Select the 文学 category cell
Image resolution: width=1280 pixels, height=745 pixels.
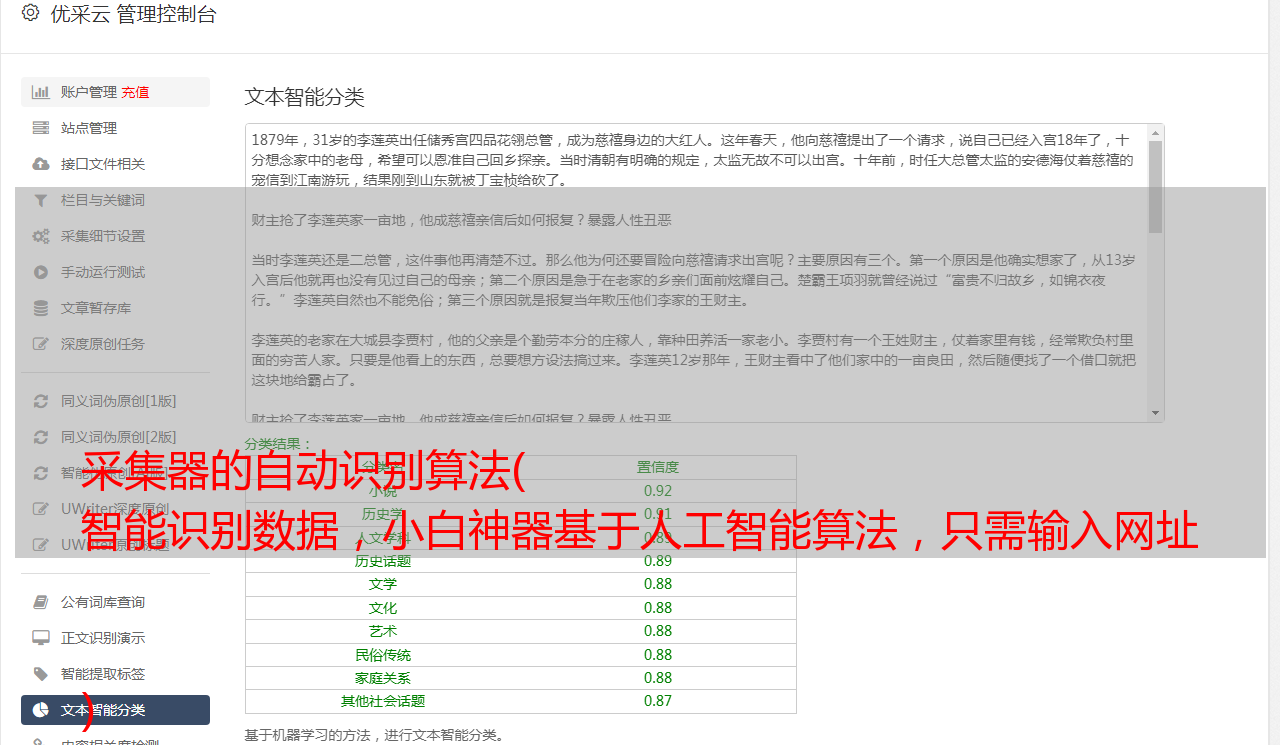[x=383, y=584]
